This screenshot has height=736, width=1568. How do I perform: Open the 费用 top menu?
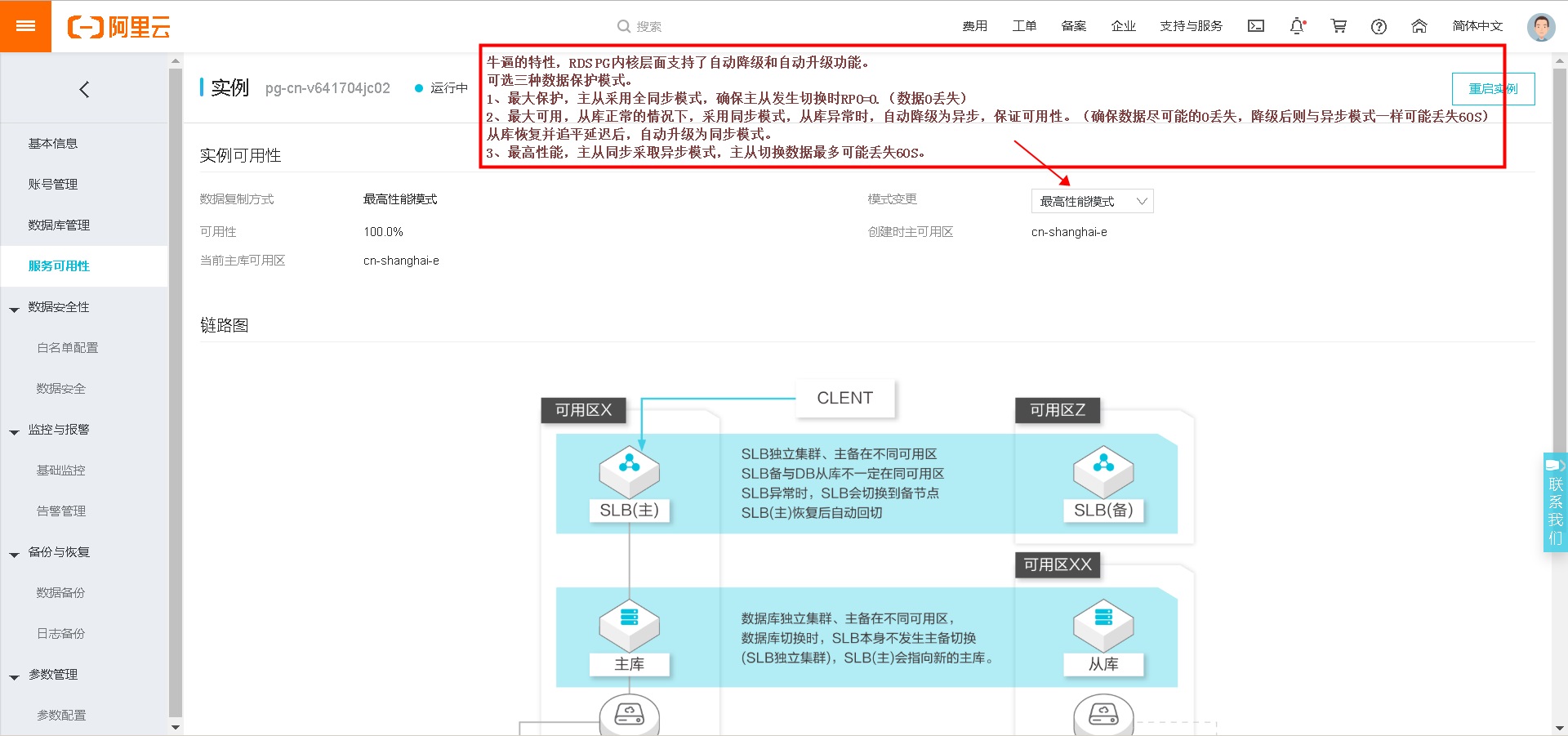974,26
